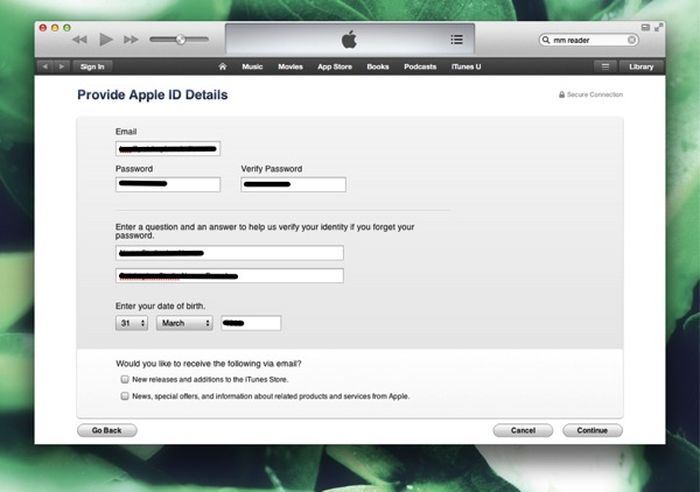
Task: Click the Email input field
Action: [x=168, y=149]
